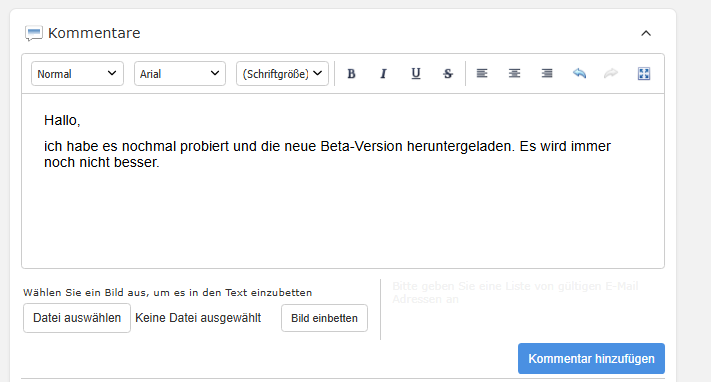Click the Kommentare heading text
The width and height of the screenshot is (711, 382).
click(x=94, y=33)
